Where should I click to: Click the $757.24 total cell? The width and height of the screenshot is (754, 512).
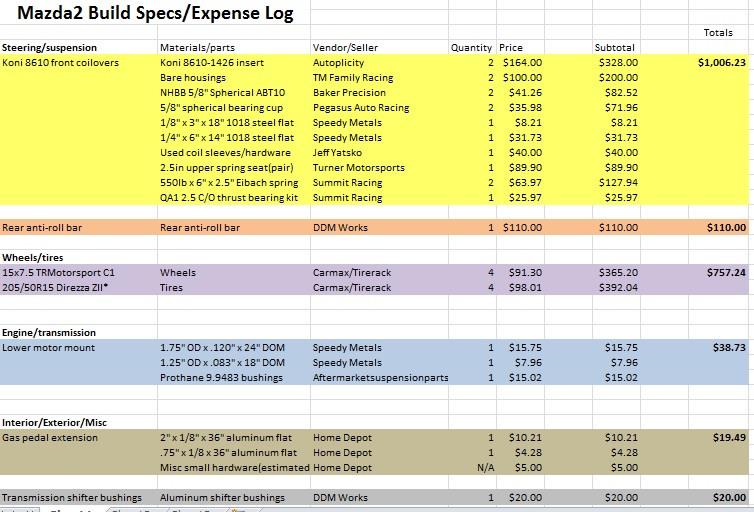tap(718, 273)
